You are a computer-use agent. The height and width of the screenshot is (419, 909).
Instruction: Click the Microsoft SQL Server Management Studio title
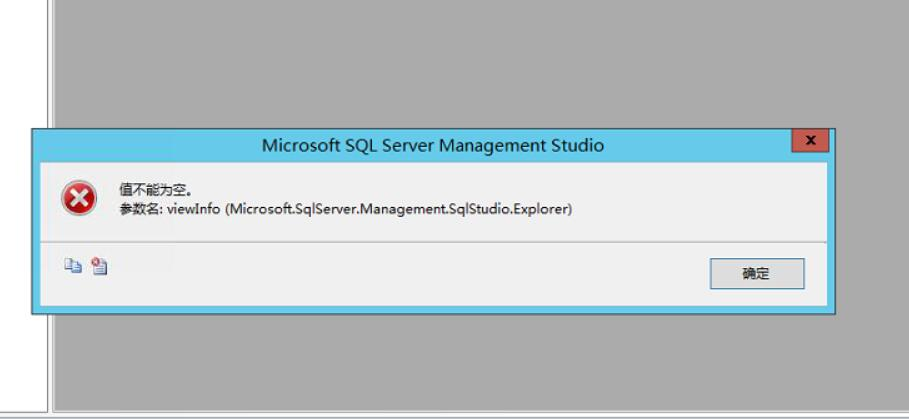[x=432, y=145]
